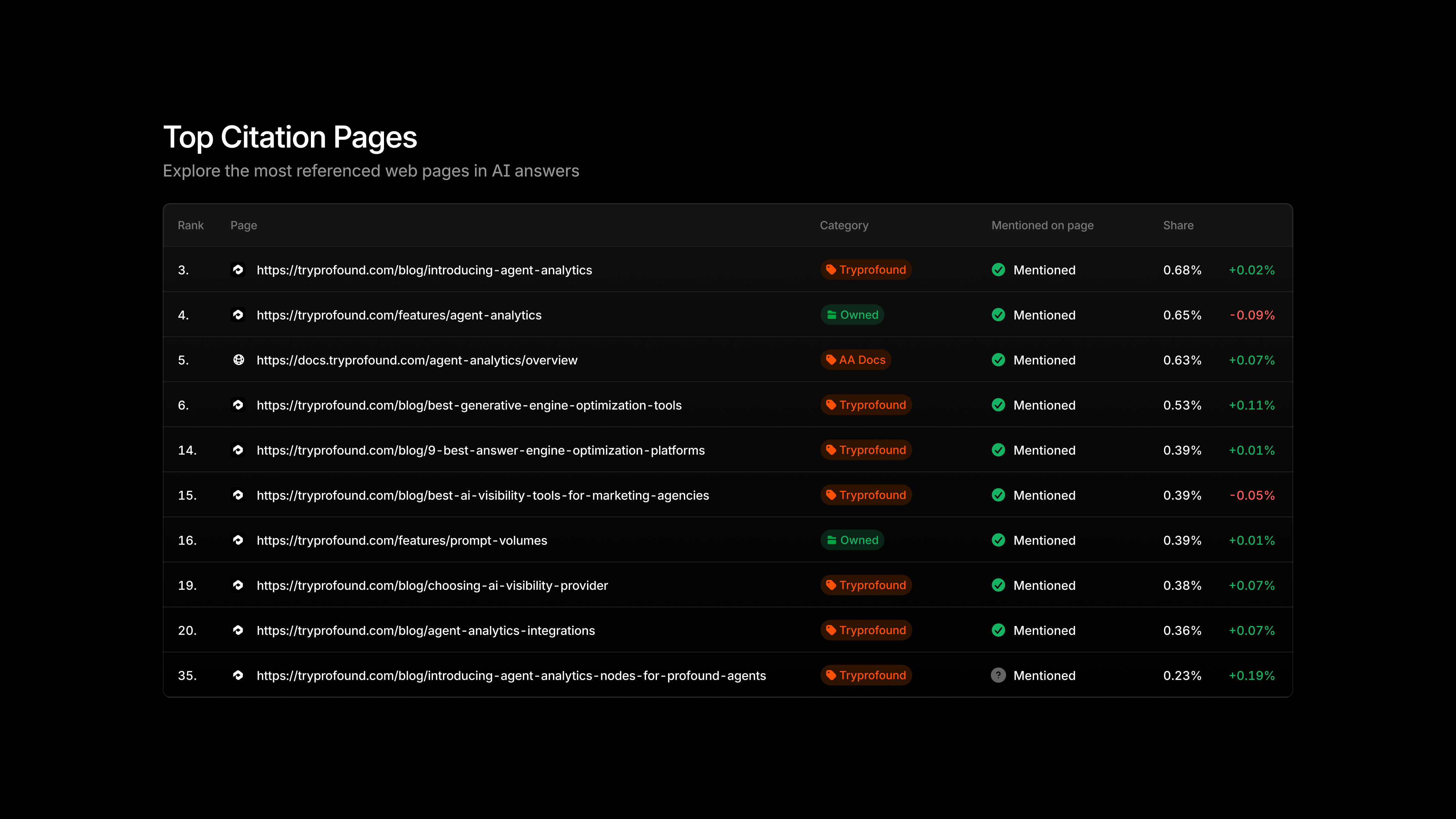This screenshot has width=1456, height=819.
Task: Click gray question mark icon in rank 35 row
Action: [998, 675]
